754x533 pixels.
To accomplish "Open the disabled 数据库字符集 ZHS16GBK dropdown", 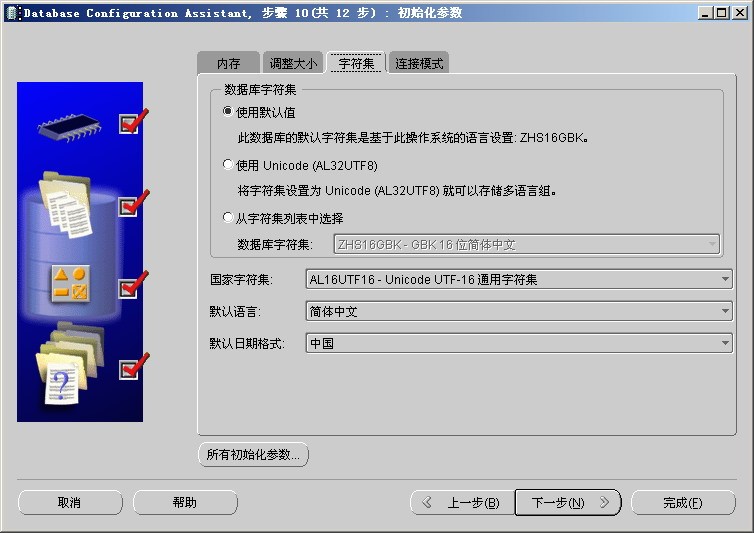I will point(527,244).
